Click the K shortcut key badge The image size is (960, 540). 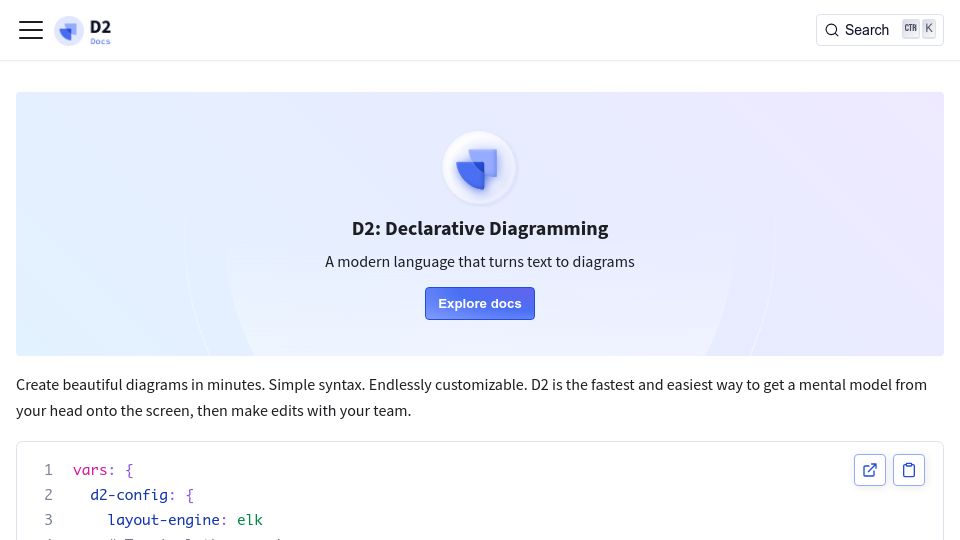pyautogui.click(x=929, y=29)
